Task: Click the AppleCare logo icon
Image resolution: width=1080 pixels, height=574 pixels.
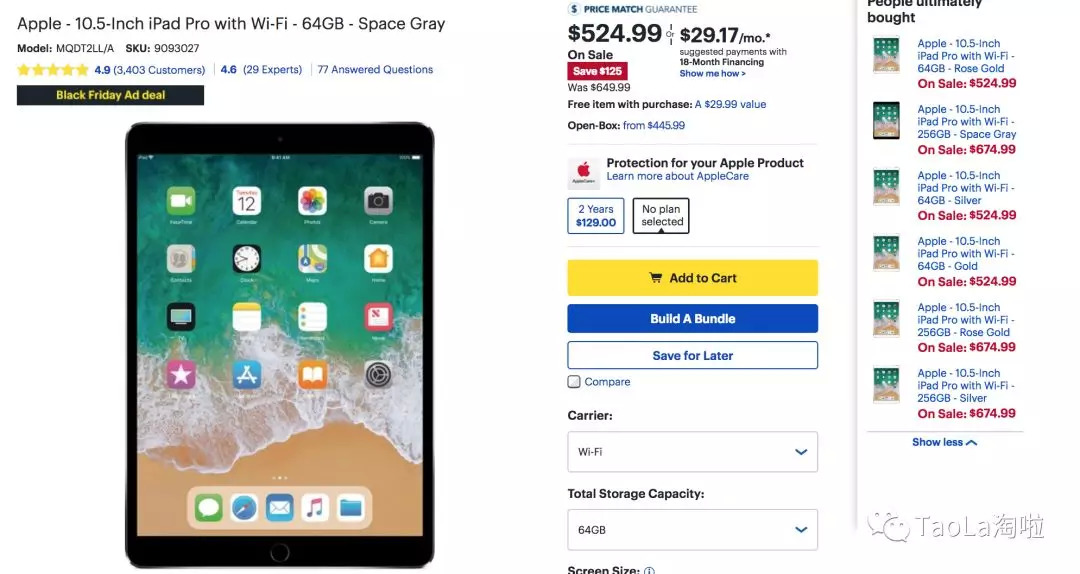Action: click(x=583, y=174)
